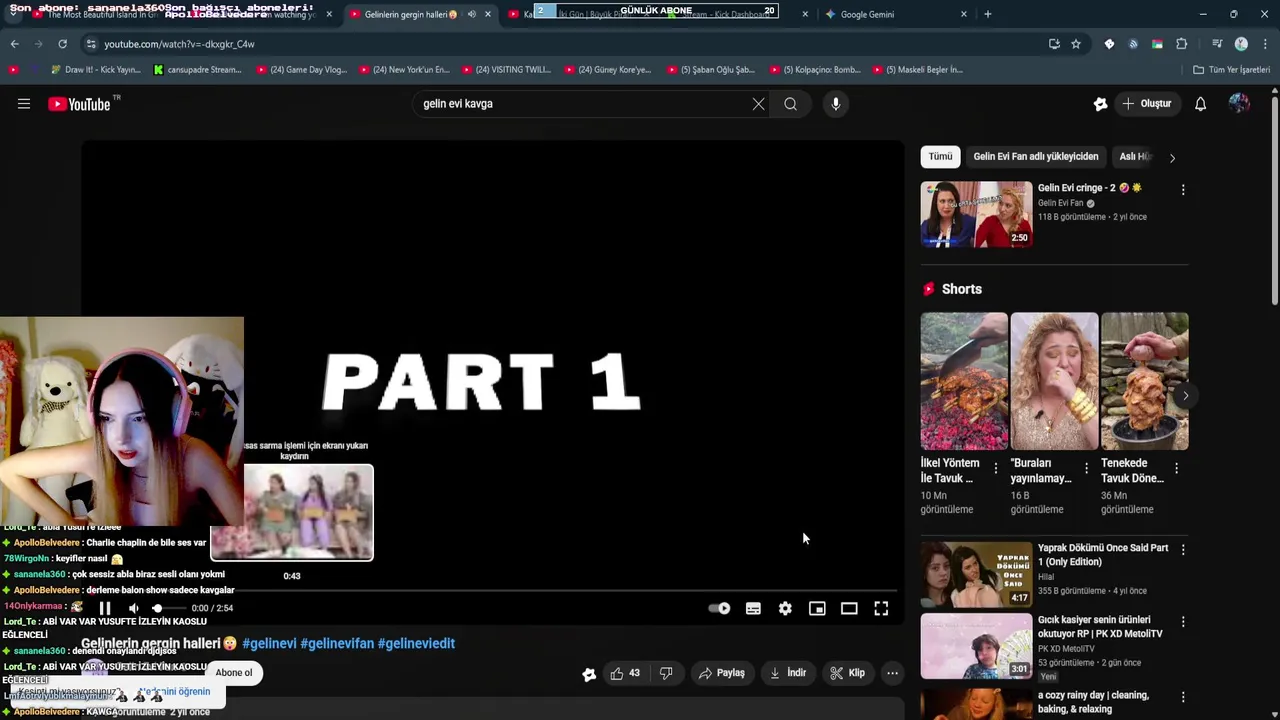Toggle autoplay switch in player
1280x720 pixels.
(x=720, y=608)
